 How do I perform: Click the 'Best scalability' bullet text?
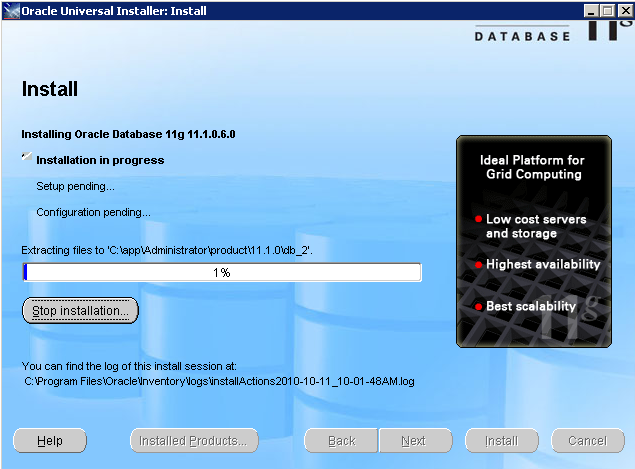pyautogui.click(x=531, y=306)
